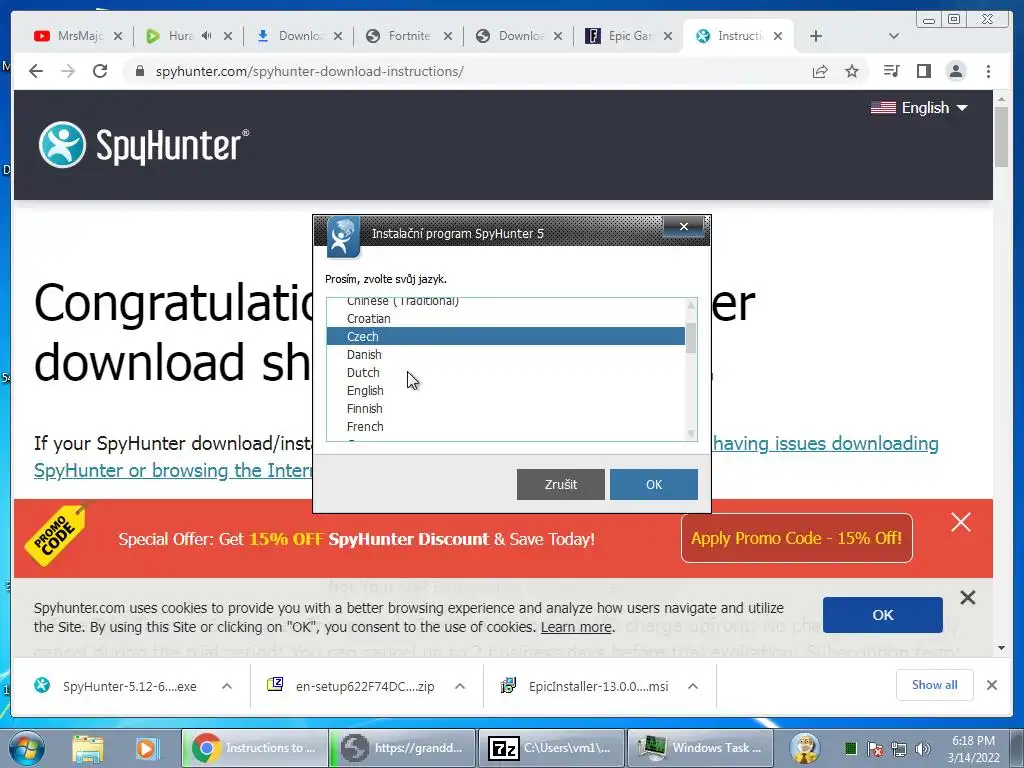
Task: Toggle the Chrome side panel icon
Action: pos(923,71)
